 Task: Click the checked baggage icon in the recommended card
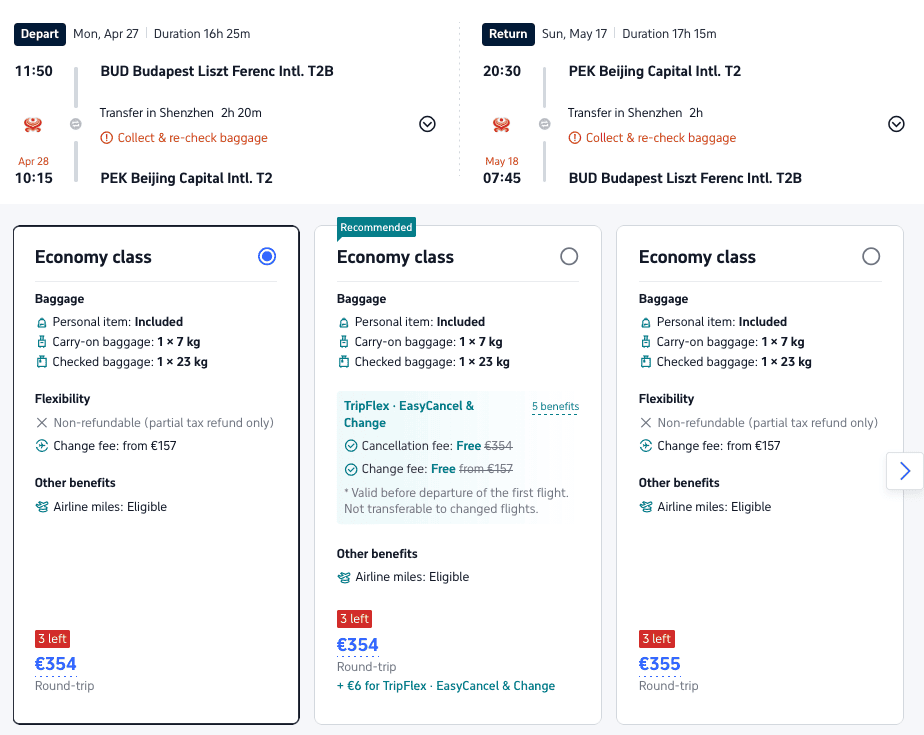344,362
